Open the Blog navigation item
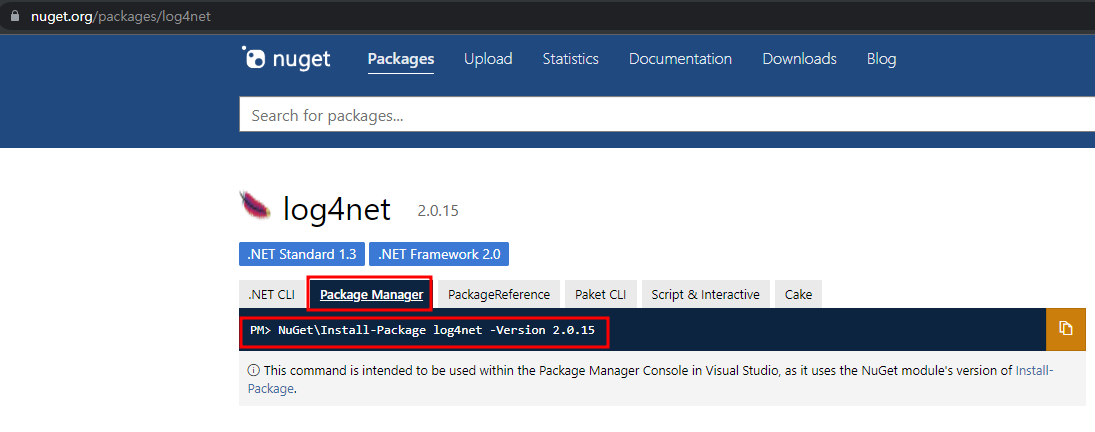This screenshot has height=432, width=1095. [x=881, y=59]
